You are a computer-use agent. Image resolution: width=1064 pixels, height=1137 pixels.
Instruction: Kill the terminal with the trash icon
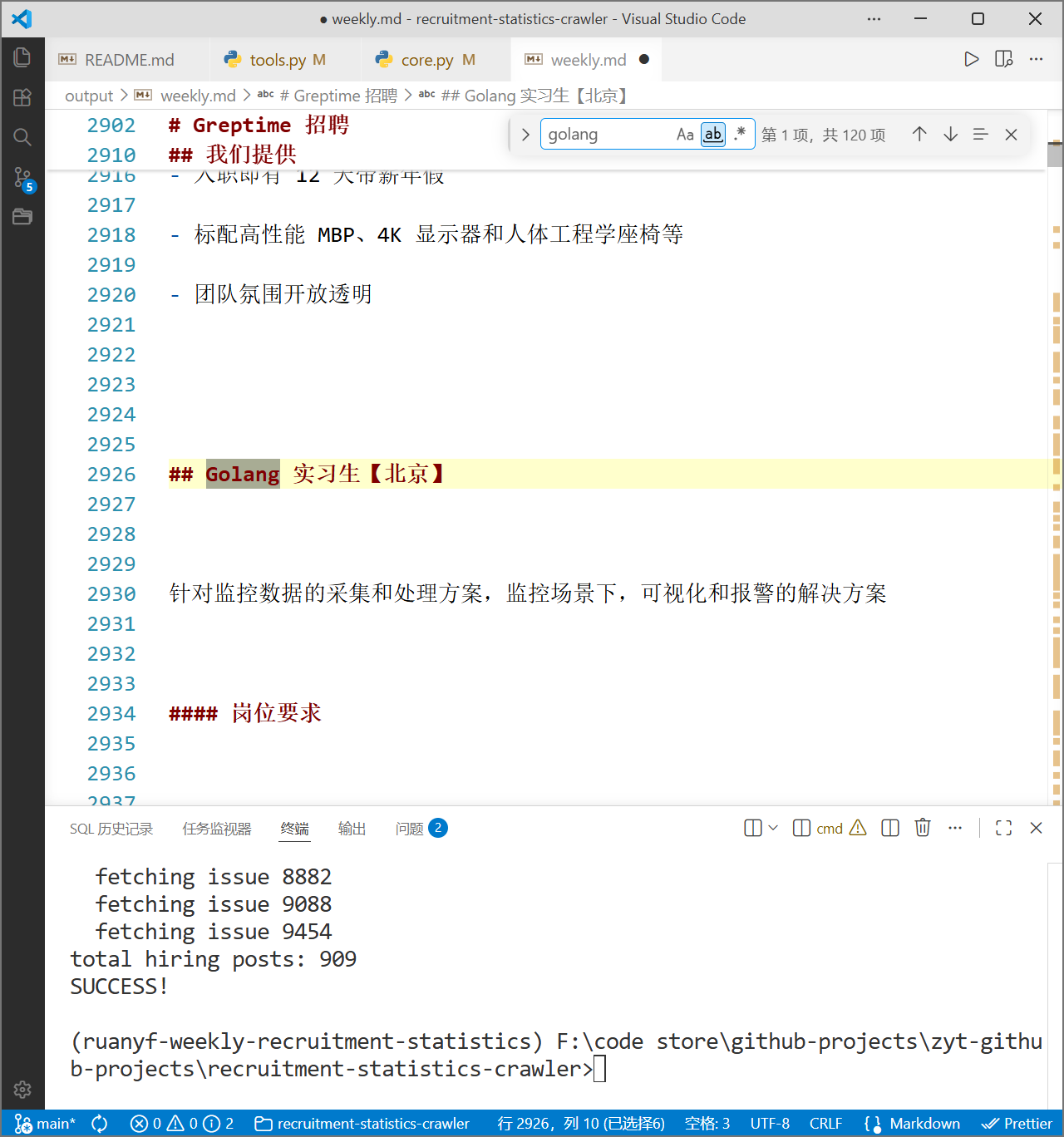923,828
